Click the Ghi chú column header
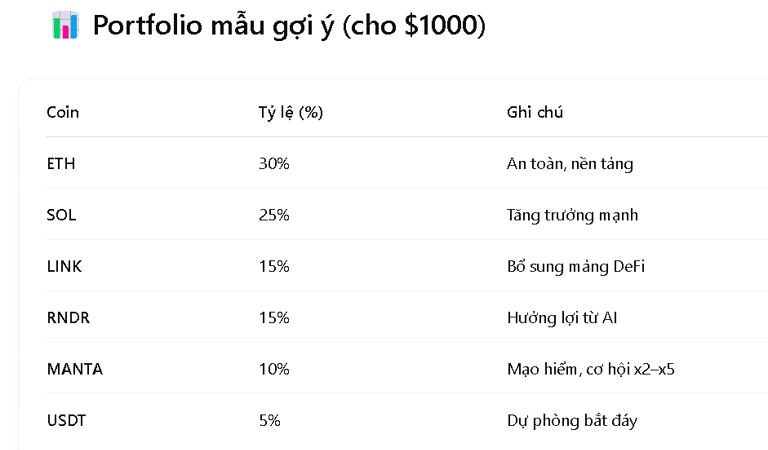The image size is (768, 450). pos(535,112)
